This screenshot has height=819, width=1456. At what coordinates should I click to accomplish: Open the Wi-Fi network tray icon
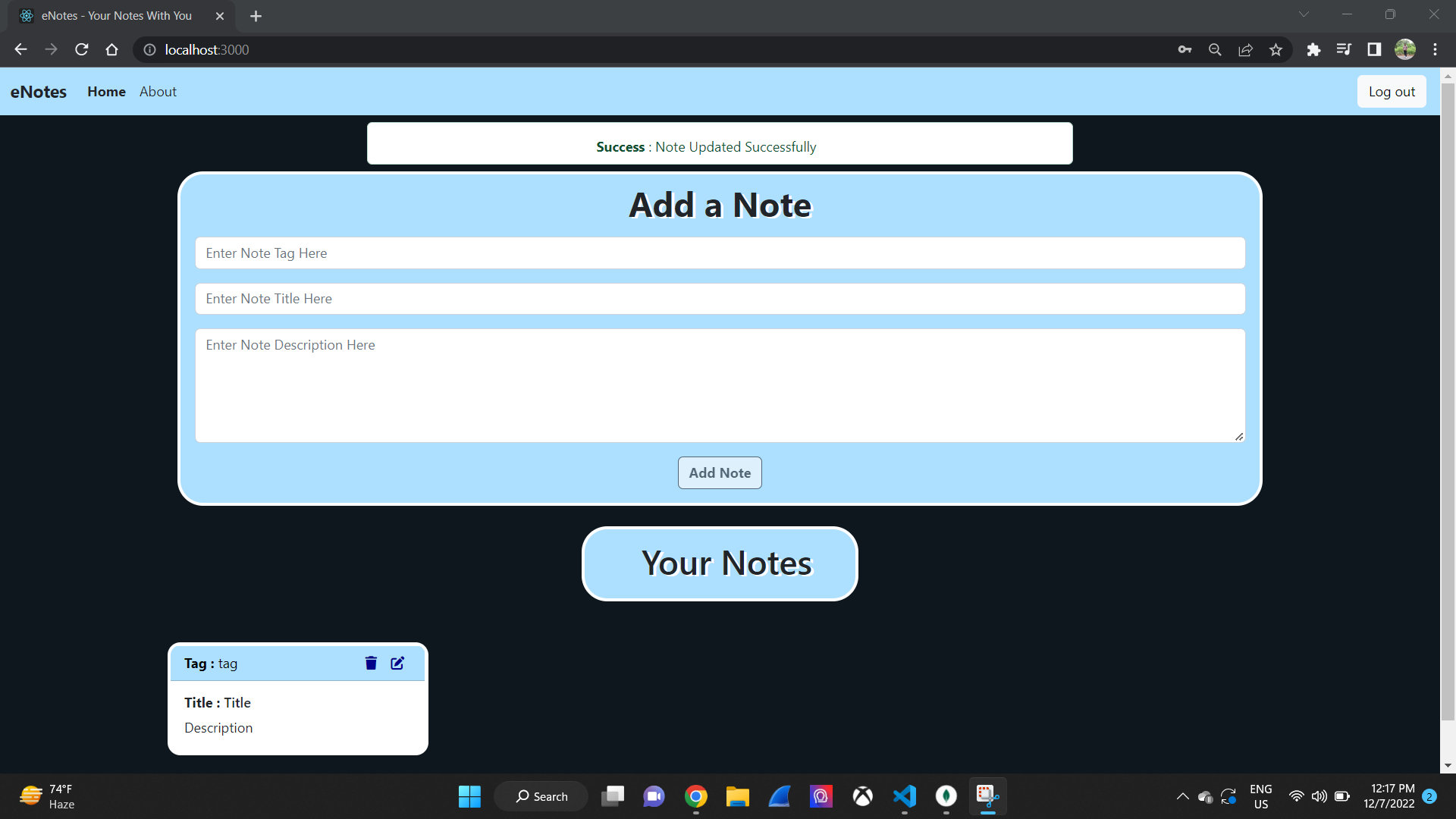pyautogui.click(x=1297, y=796)
